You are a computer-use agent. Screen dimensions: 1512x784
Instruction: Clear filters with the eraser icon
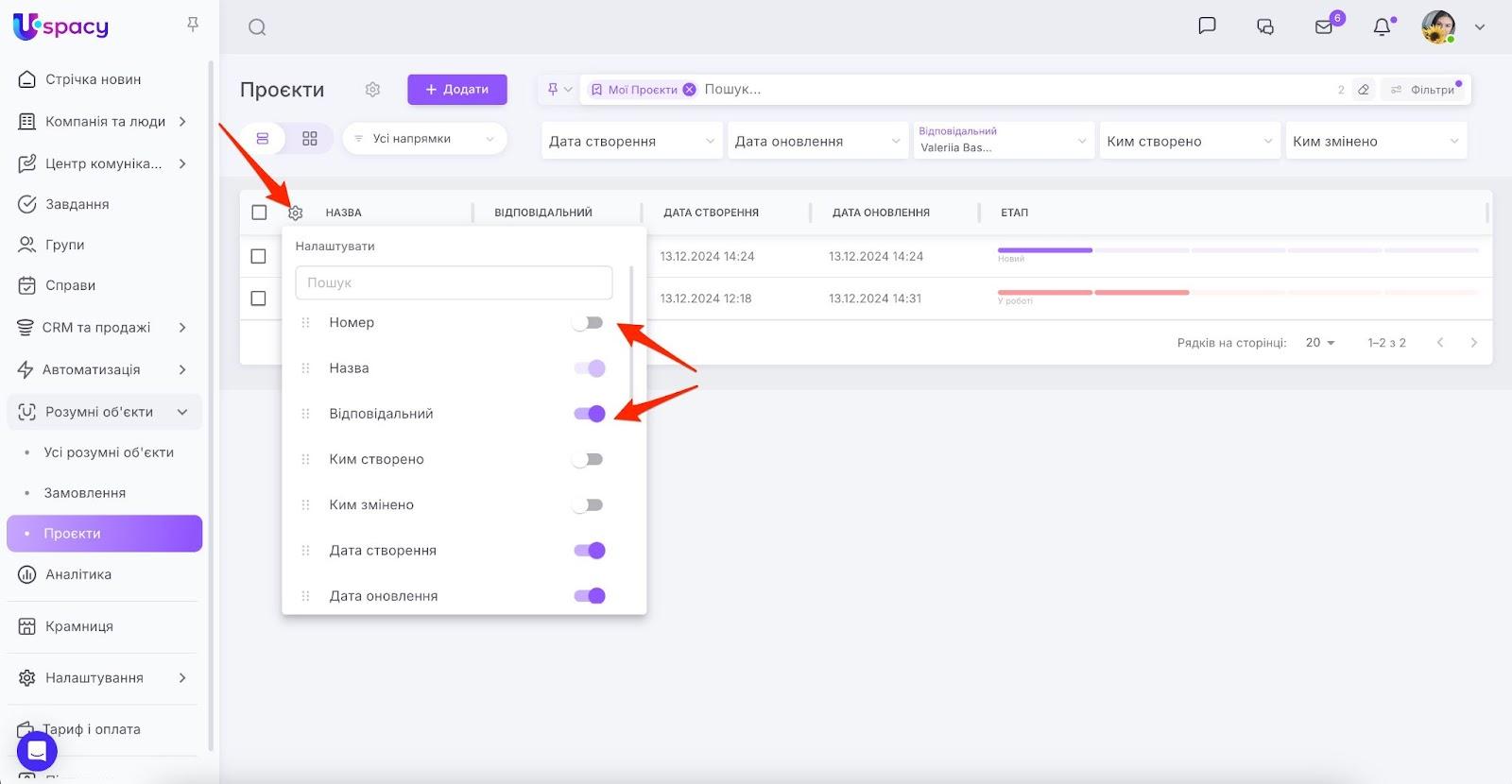(1363, 90)
